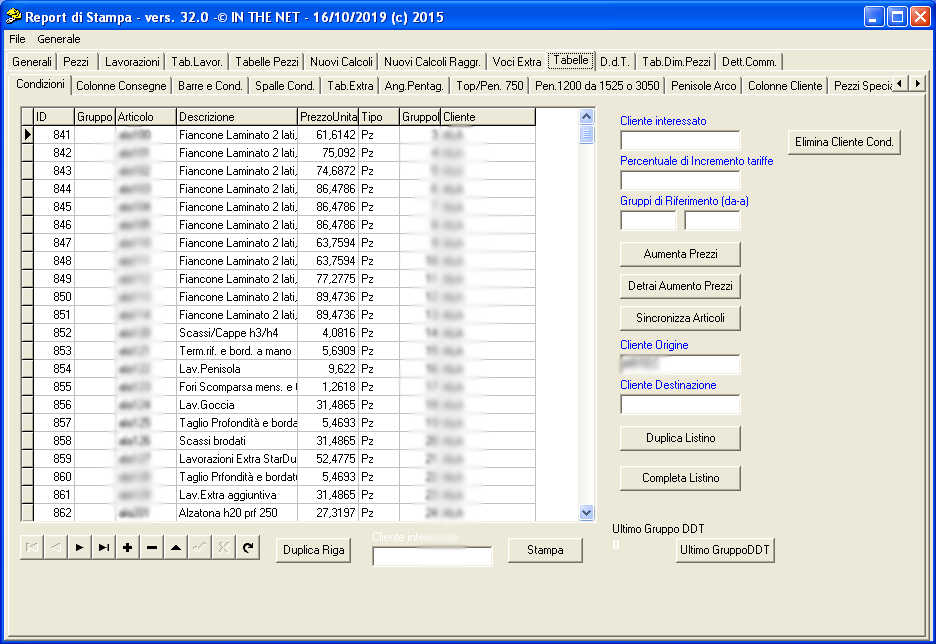Post edit with checkmark navigator button
The height and width of the screenshot is (644, 936).
click(x=200, y=547)
